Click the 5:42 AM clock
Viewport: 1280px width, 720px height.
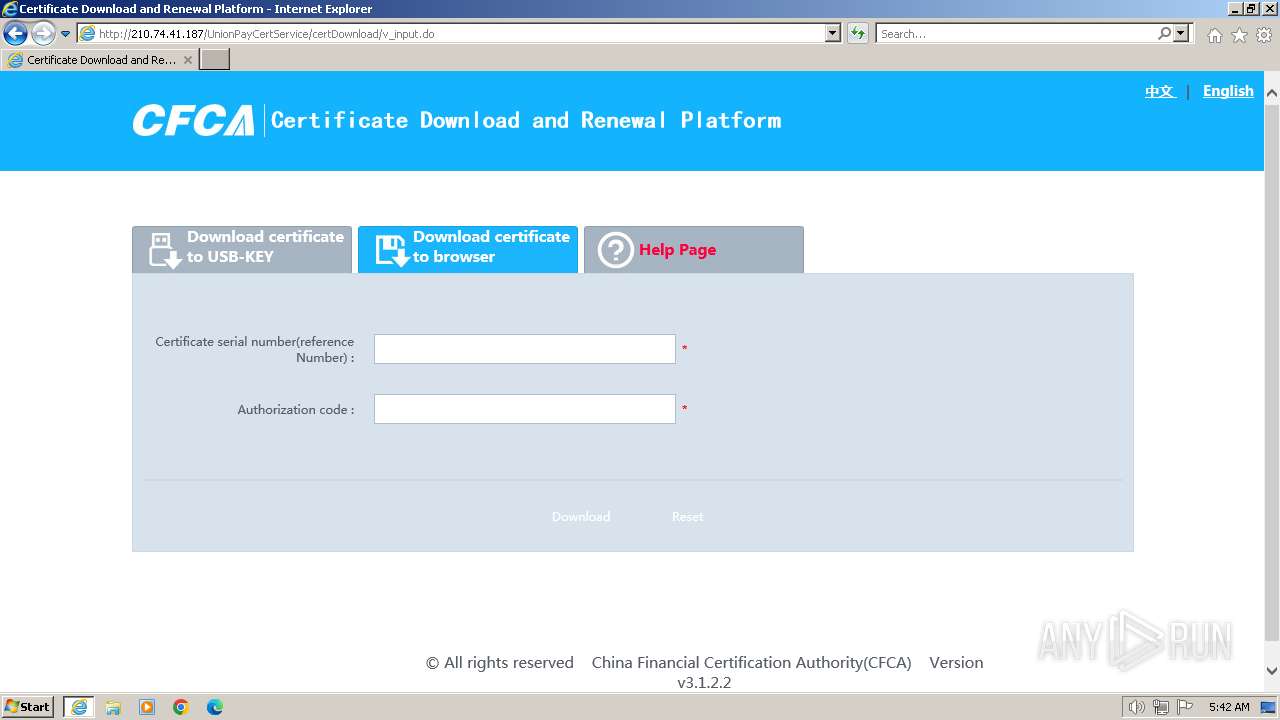point(1229,707)
